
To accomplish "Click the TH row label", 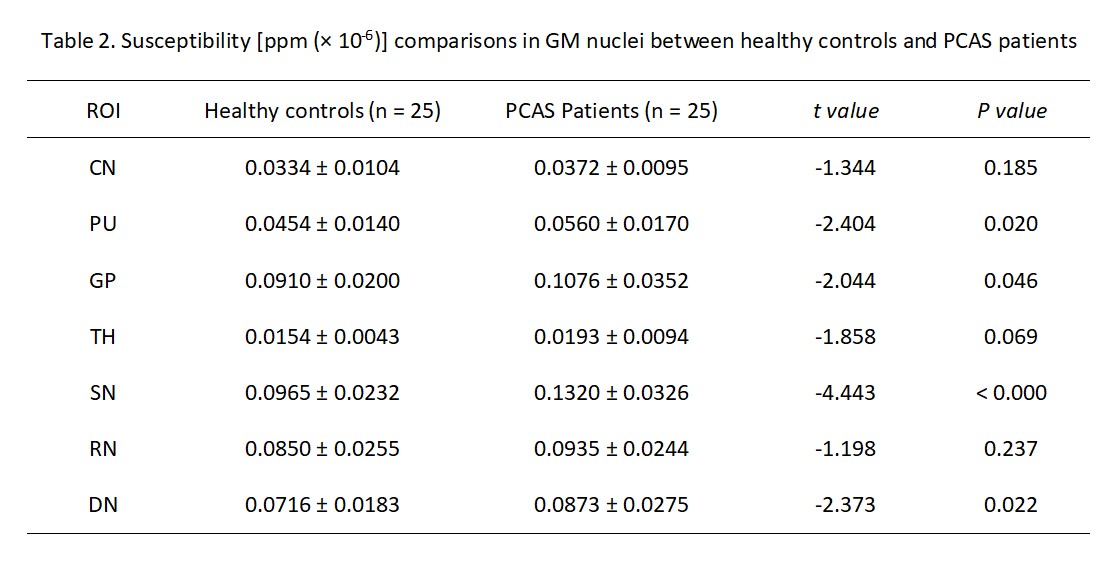I will [103, 337].
